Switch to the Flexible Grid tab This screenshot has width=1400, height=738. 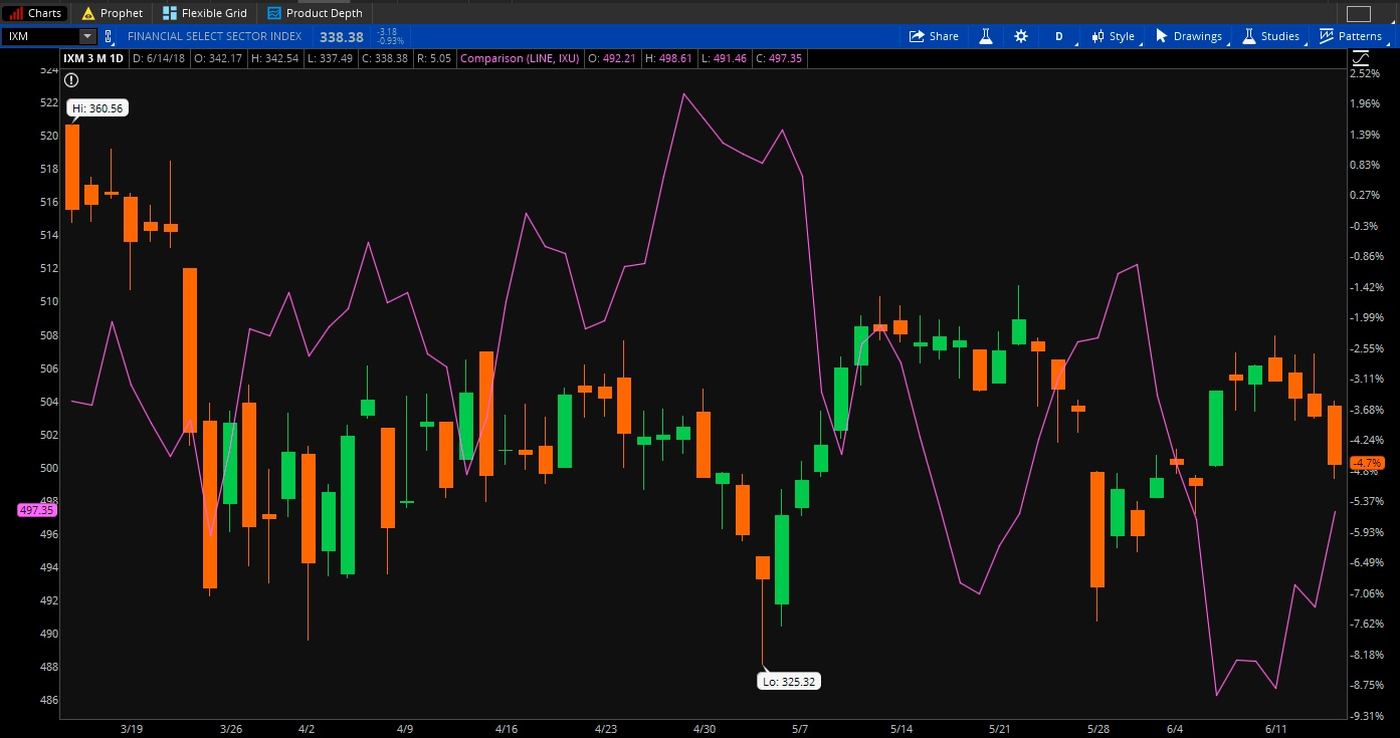click(x=205, y=13)
